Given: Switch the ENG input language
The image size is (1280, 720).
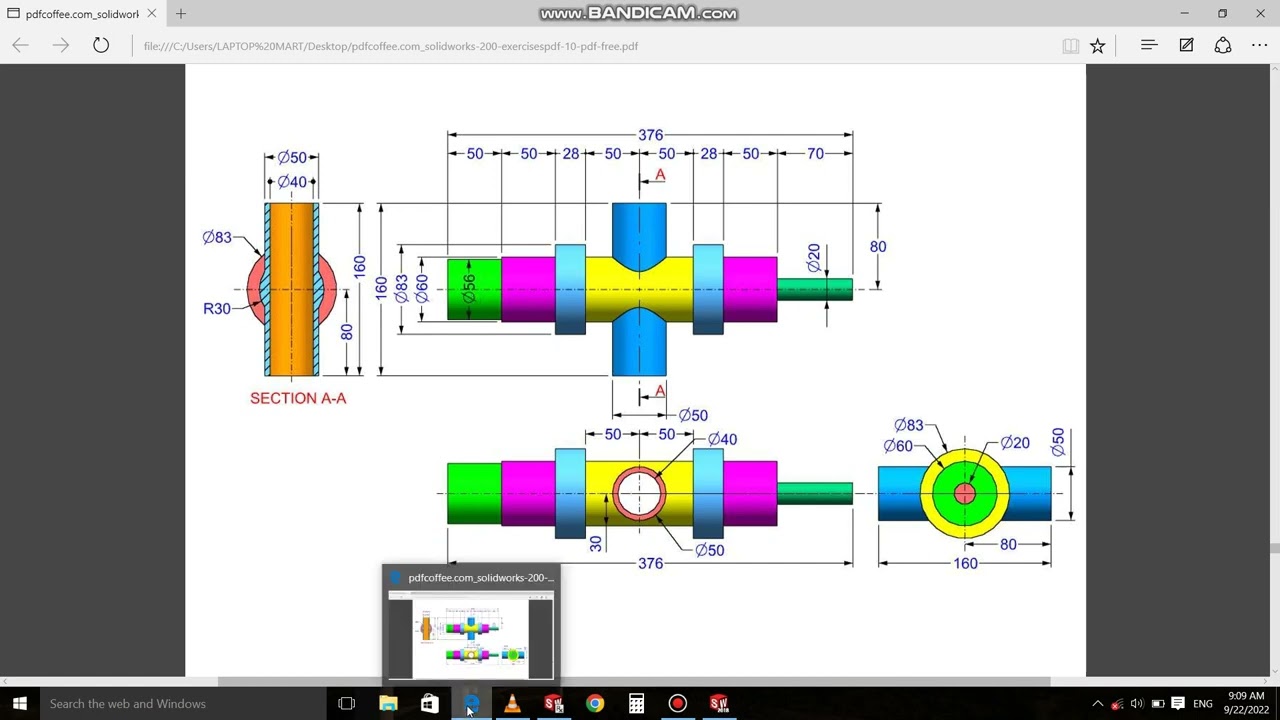Looking at the screenshot, I should (1203, 704).
